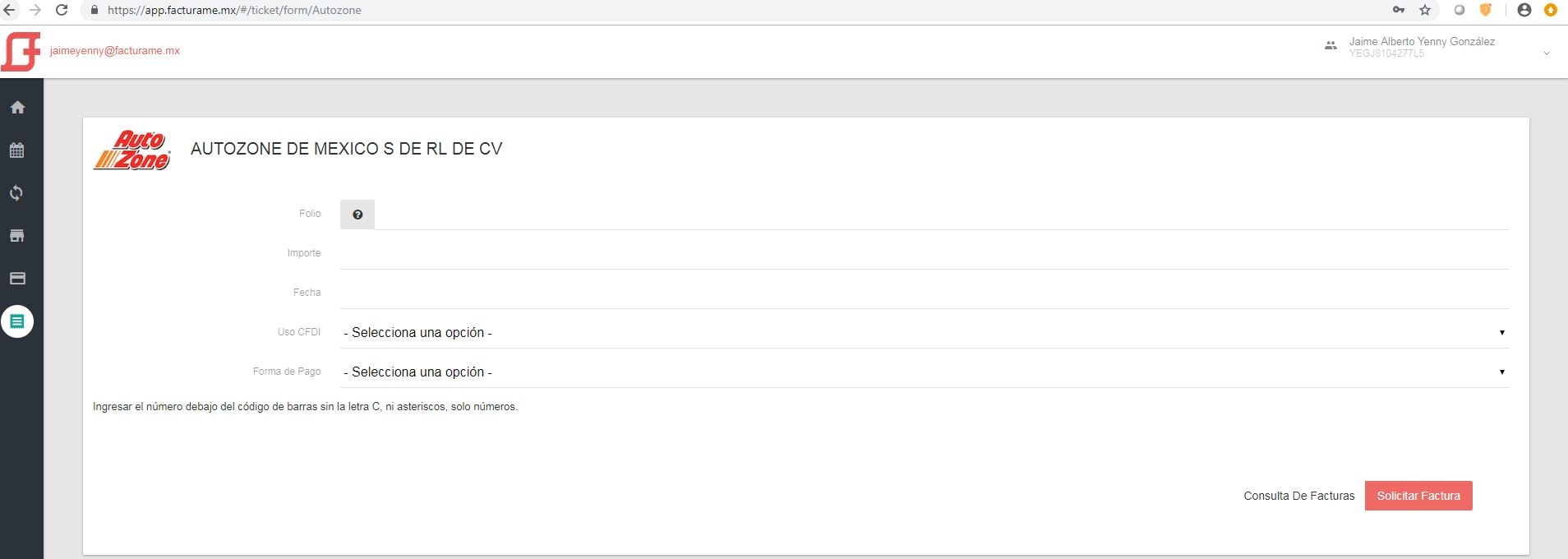Image resolution: width=1568 pixels, height=559 pixels.
Task: Click the Fecha date input field
Action: pos(925,293)
